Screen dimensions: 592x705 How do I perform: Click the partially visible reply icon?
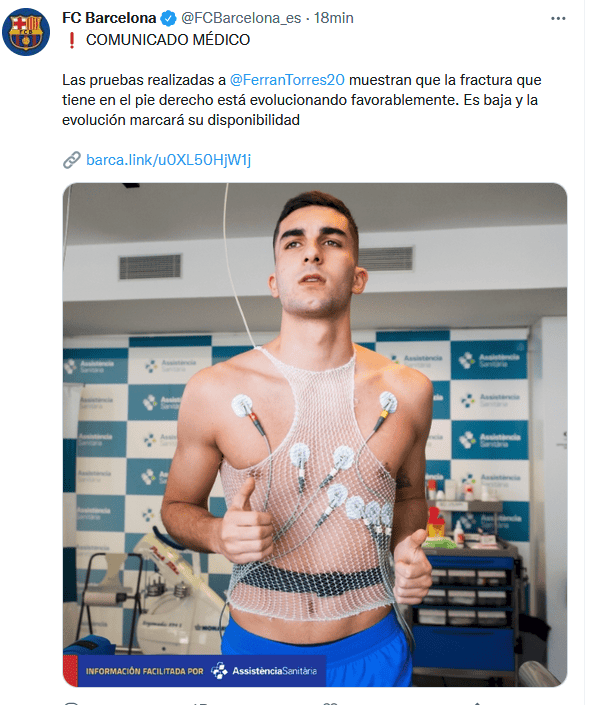71,703
